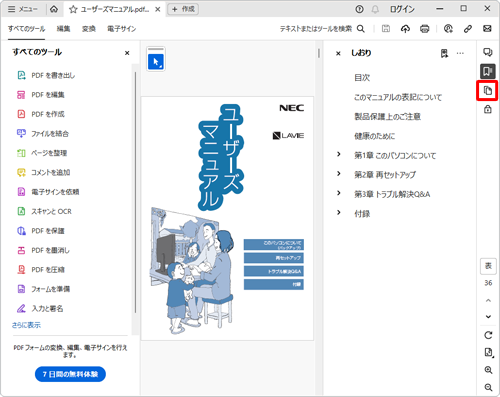Image resolution: width=500 pixels, height=397 pixels.
Task: Go to the Home icon
Action: click(x=54, y=9)
